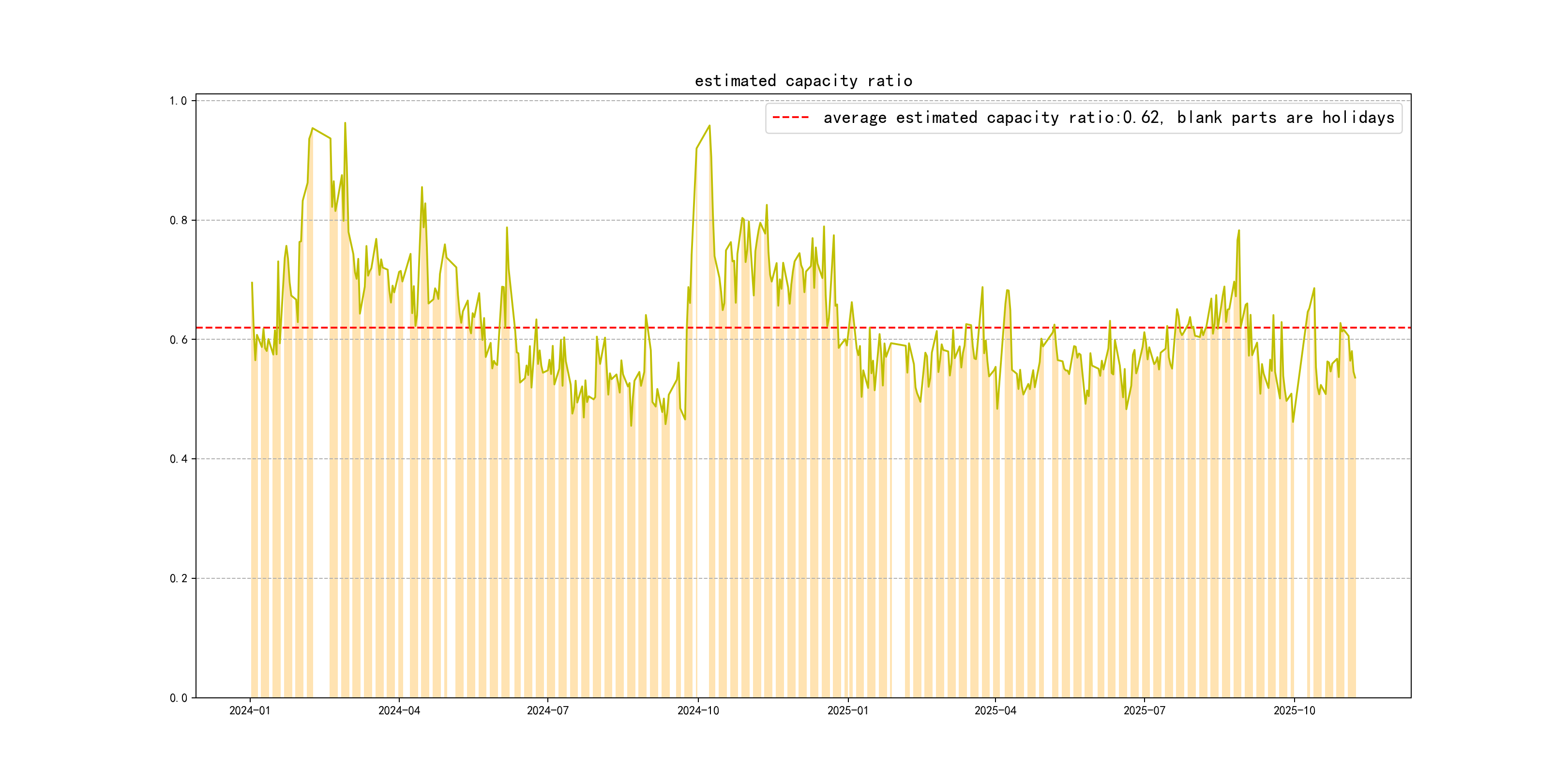Click the last data point of the yellow line
This screenshot has height=784, width=1568.
point(1355,377)
